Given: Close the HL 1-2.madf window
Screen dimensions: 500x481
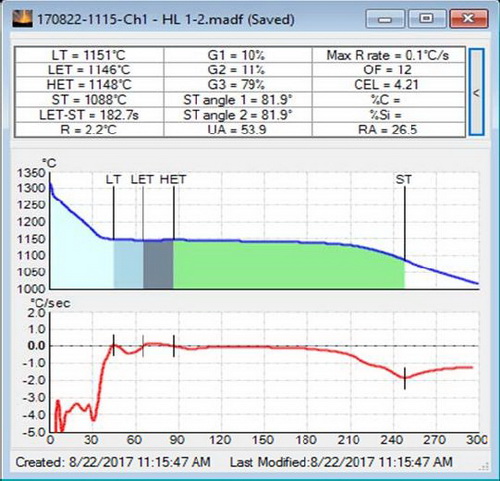Looking at the screenshot, I should (x=469, y=19).
